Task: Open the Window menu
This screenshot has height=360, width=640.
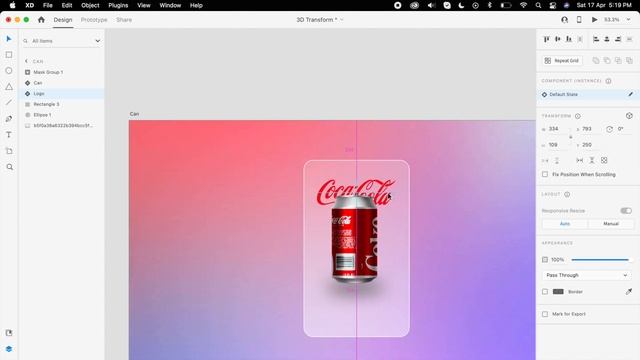Action: click(170, 5)
